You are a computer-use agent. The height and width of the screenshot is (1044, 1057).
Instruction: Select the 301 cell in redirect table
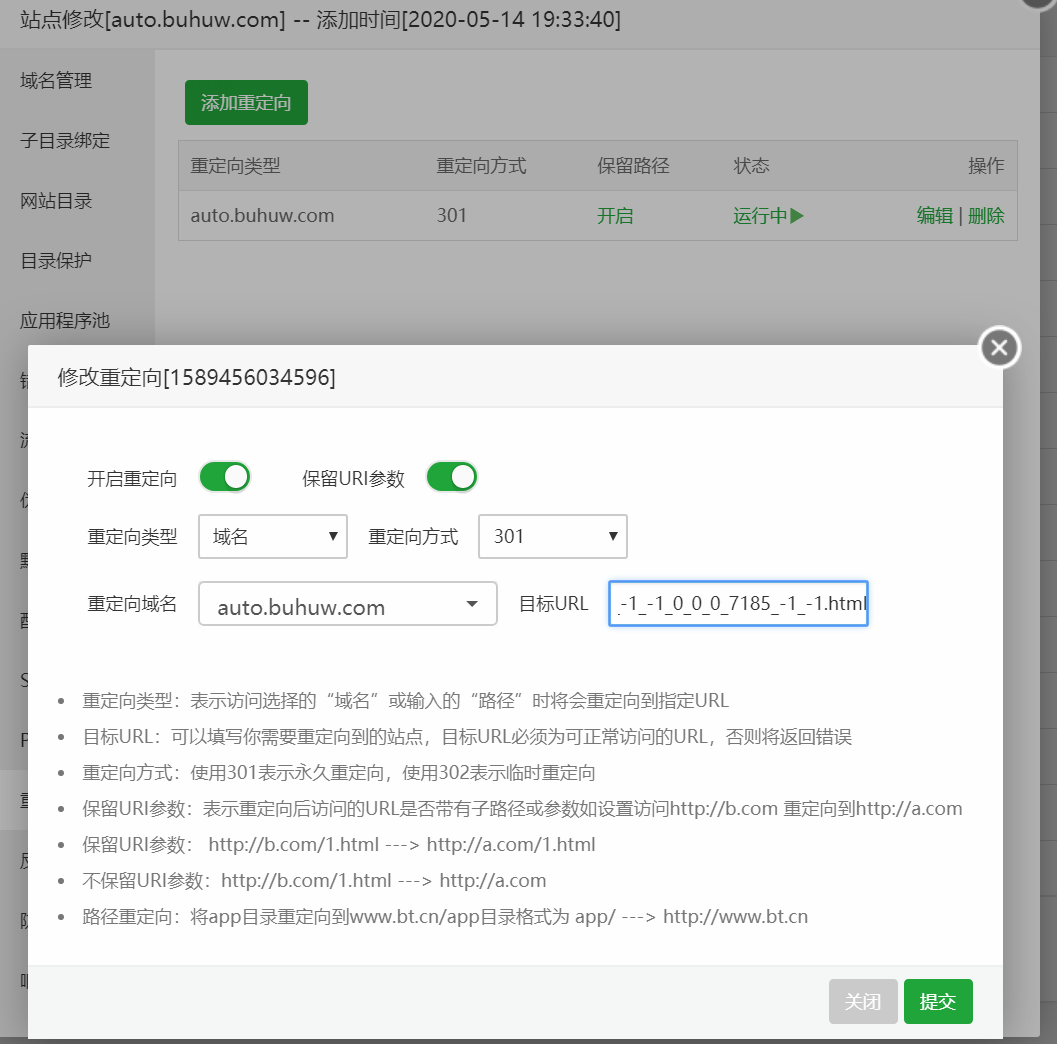click(x=452, y=216)
